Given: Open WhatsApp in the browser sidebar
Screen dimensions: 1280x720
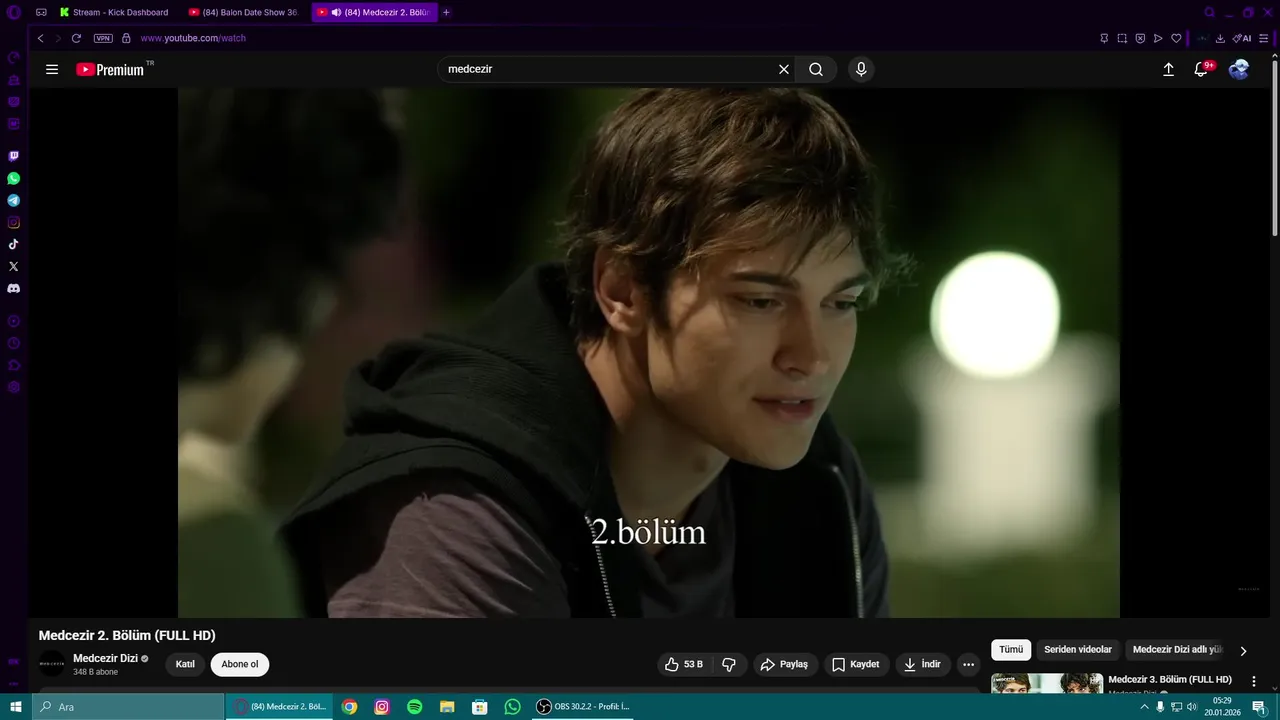Looking at the screenshot, I should click(13, 178).
